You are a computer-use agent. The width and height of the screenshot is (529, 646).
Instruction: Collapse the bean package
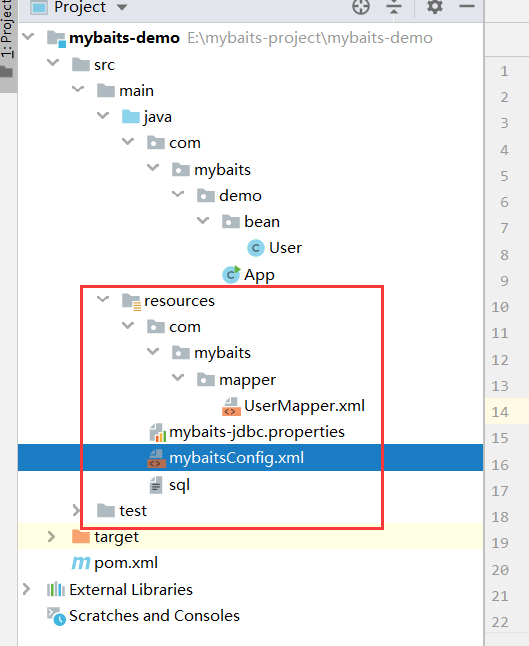[203, 220]
